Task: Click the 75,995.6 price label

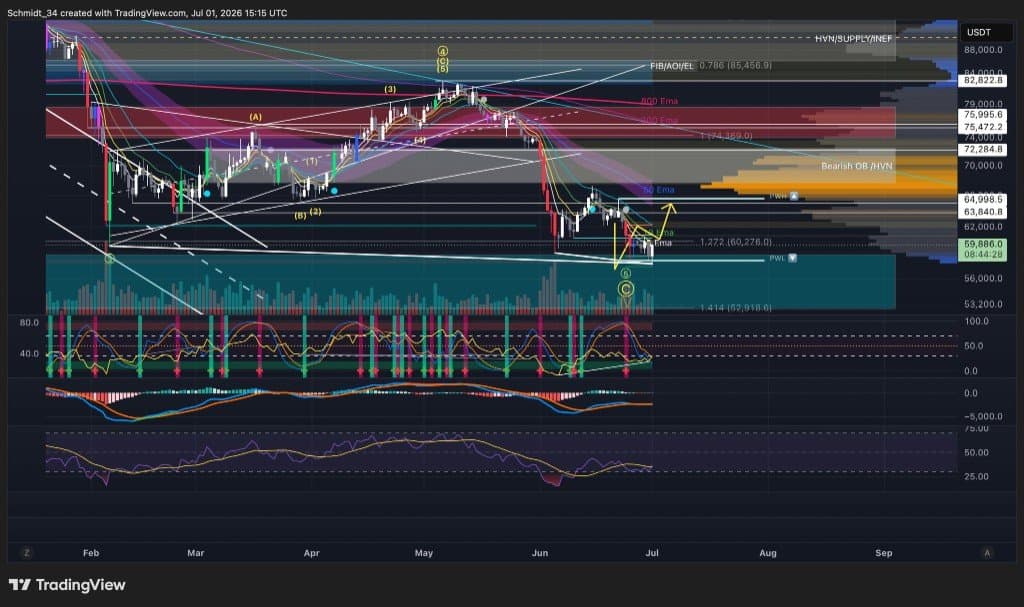Action: 983,114
